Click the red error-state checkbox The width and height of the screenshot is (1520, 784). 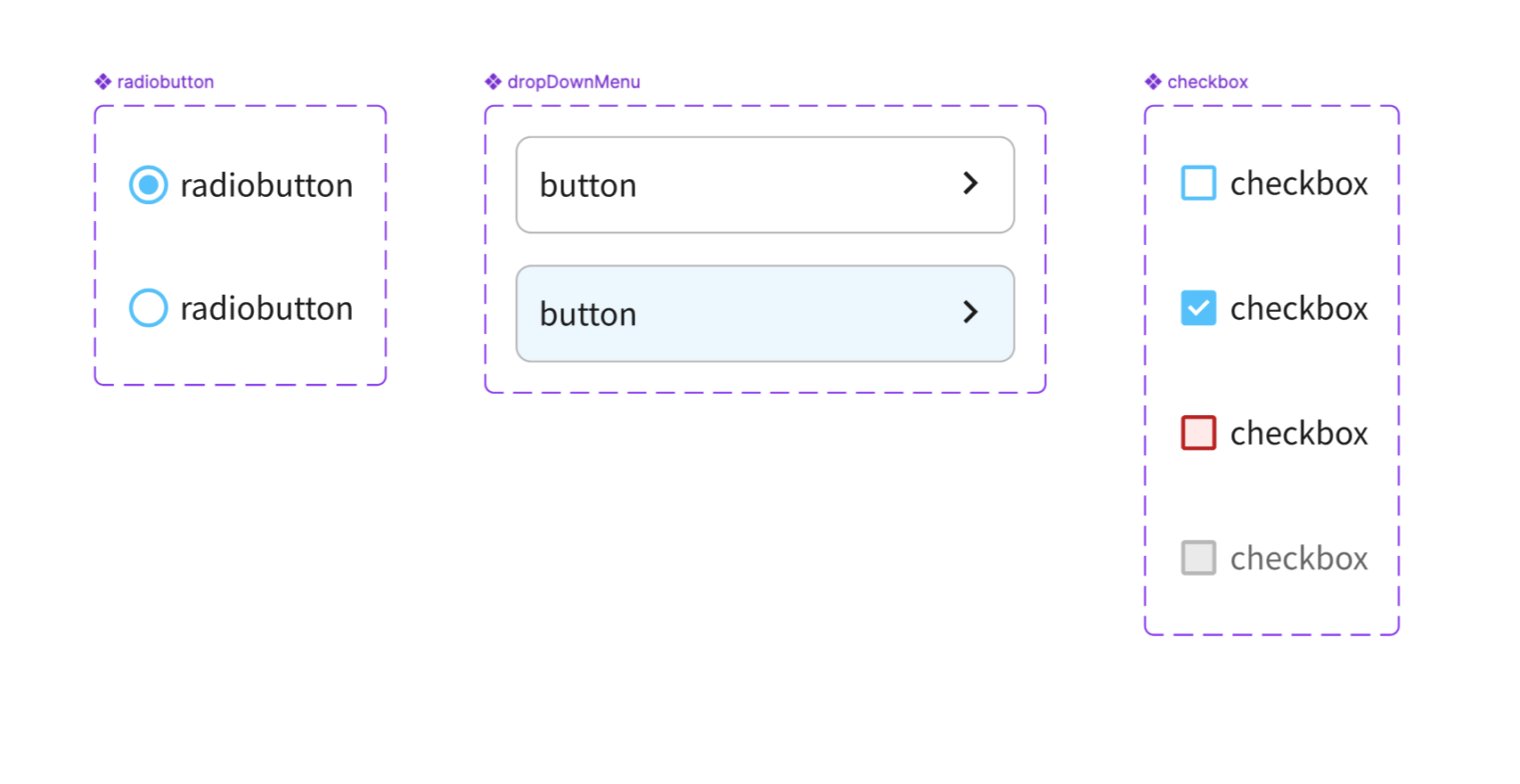[1198, 433]
